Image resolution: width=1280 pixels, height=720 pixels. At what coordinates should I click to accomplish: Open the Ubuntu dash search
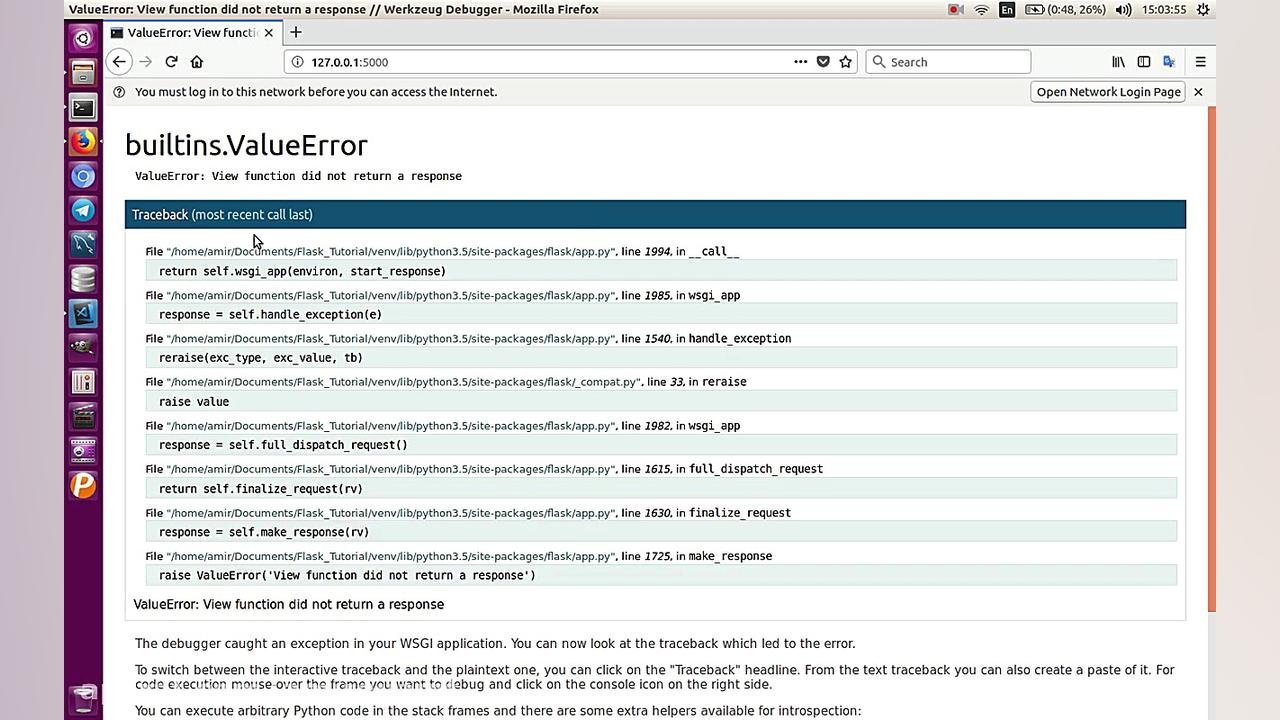tap(83, 38)
